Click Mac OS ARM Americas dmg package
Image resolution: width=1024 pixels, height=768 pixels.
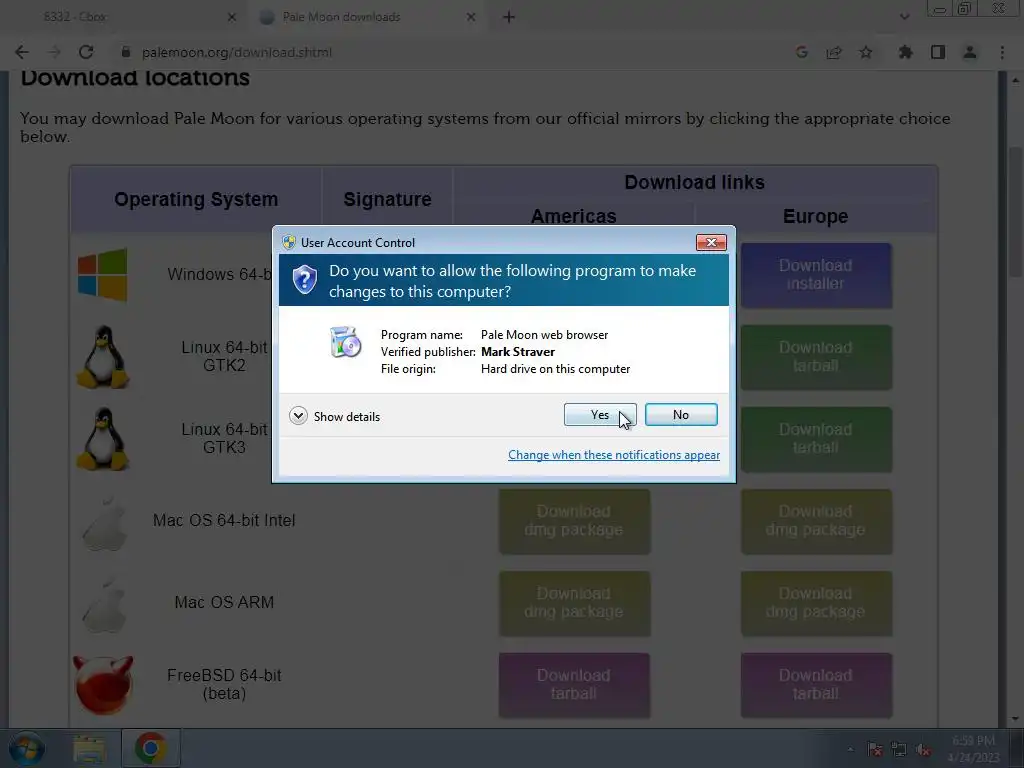point(574,603)
